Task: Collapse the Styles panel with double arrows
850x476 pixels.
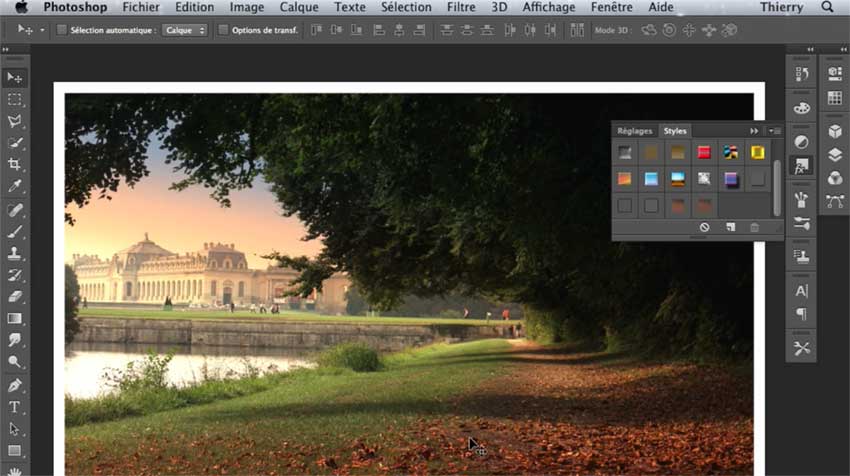Action: pyautogui.click(x=754, y=131)
